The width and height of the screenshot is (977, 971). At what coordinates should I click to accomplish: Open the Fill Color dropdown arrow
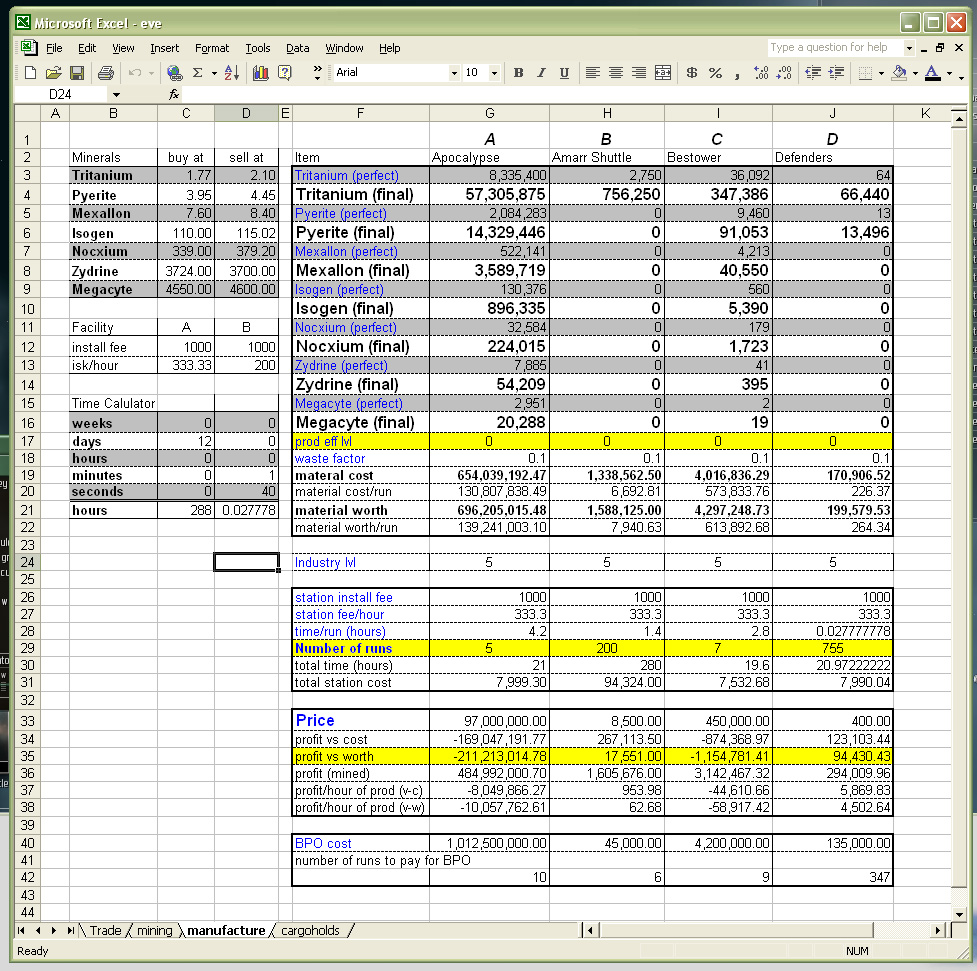point(915,74)
